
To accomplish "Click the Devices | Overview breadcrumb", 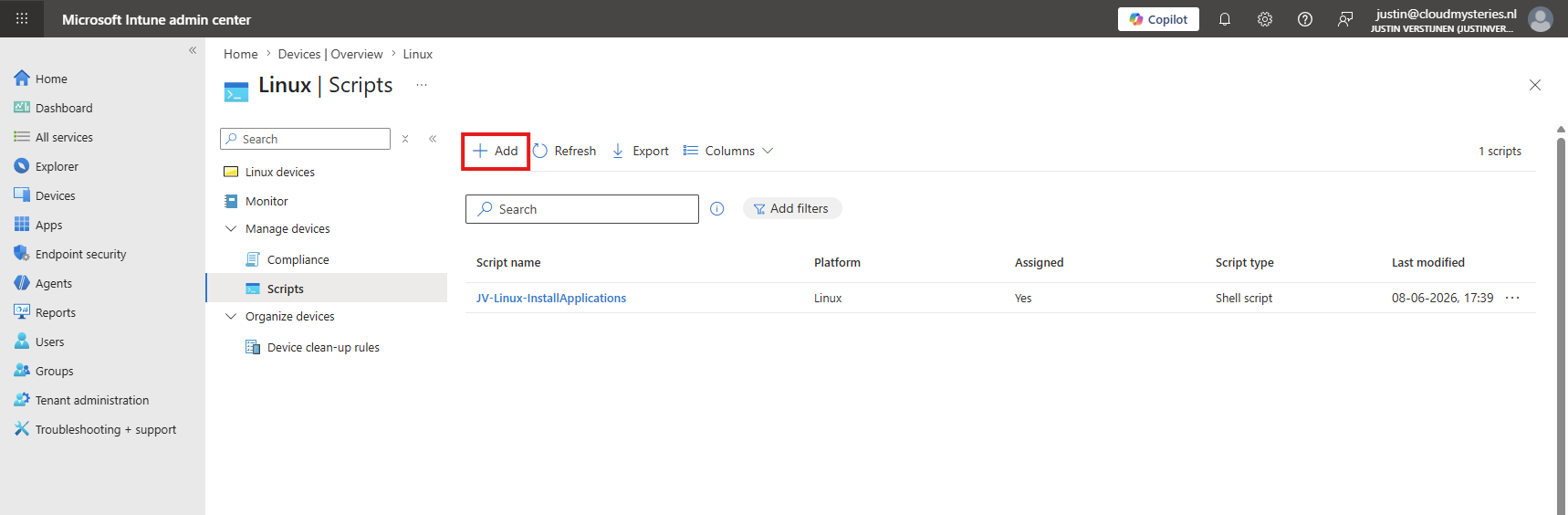I will [x=330, y=54].
